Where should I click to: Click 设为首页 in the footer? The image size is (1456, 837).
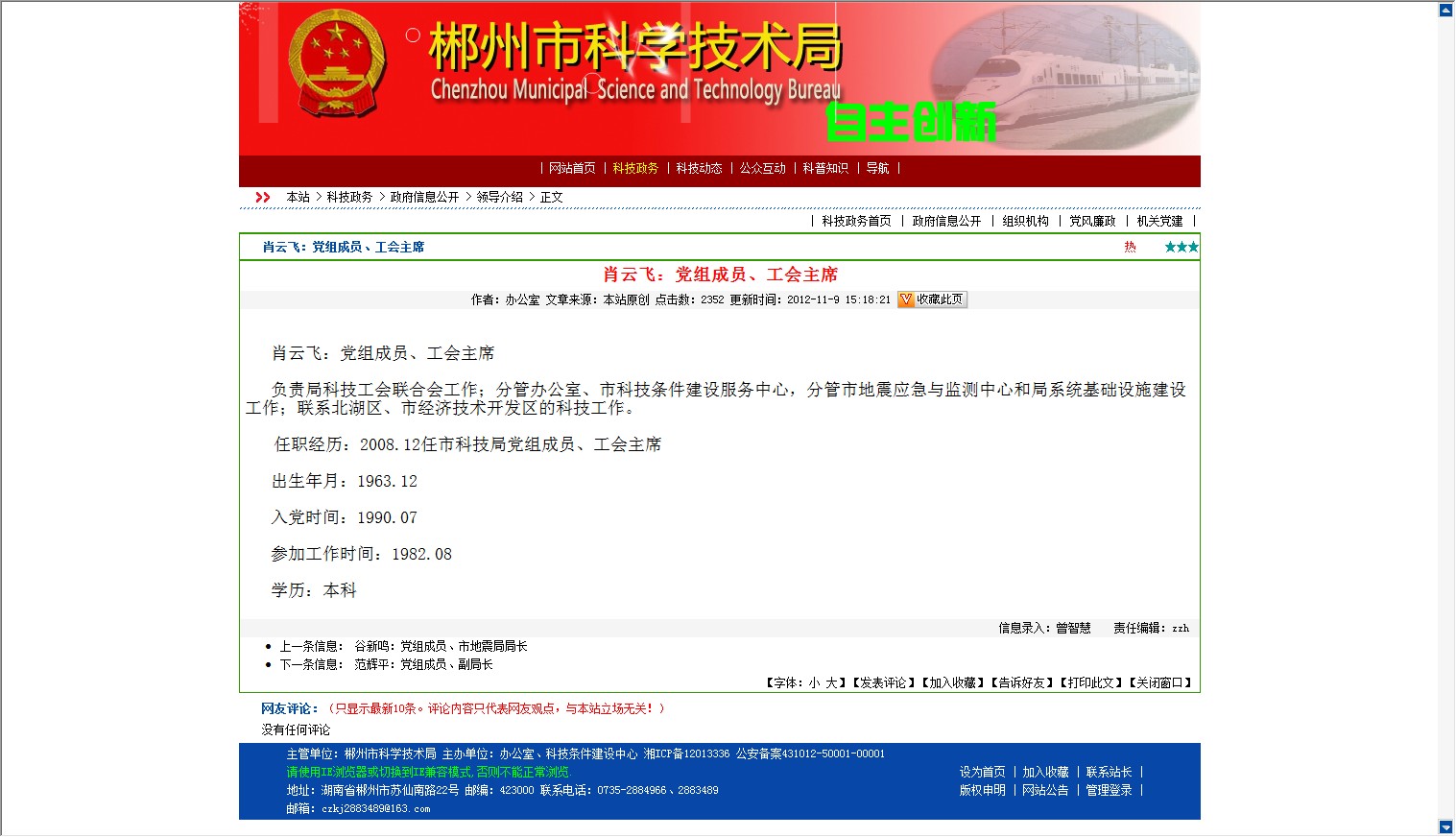982,772
